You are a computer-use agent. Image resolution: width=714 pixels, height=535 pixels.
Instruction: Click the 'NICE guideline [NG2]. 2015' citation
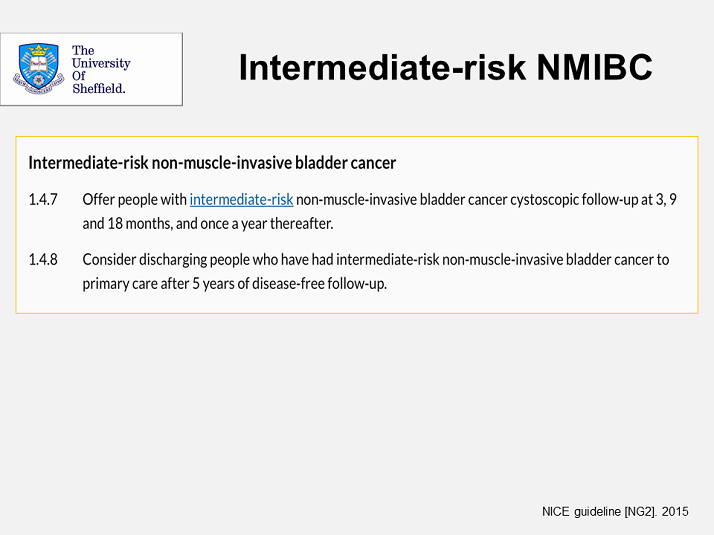tap(615, 512)
